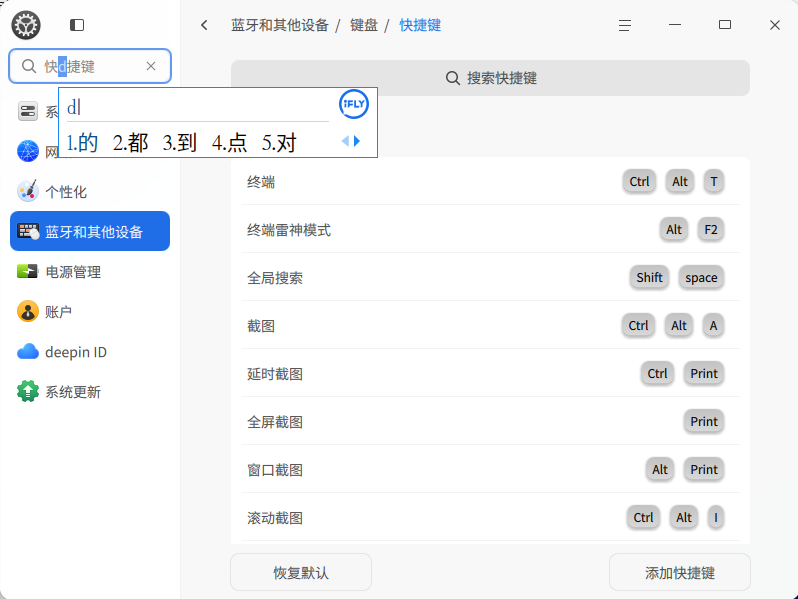Select the 滚动截图 shortcut row
The height and width of the screenshot is (599, 798).
[x=490, y=517]
